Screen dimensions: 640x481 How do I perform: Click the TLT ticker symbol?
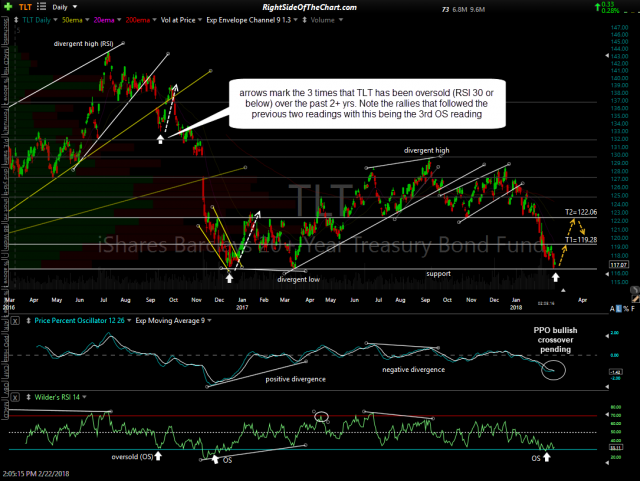pos(25,7)
